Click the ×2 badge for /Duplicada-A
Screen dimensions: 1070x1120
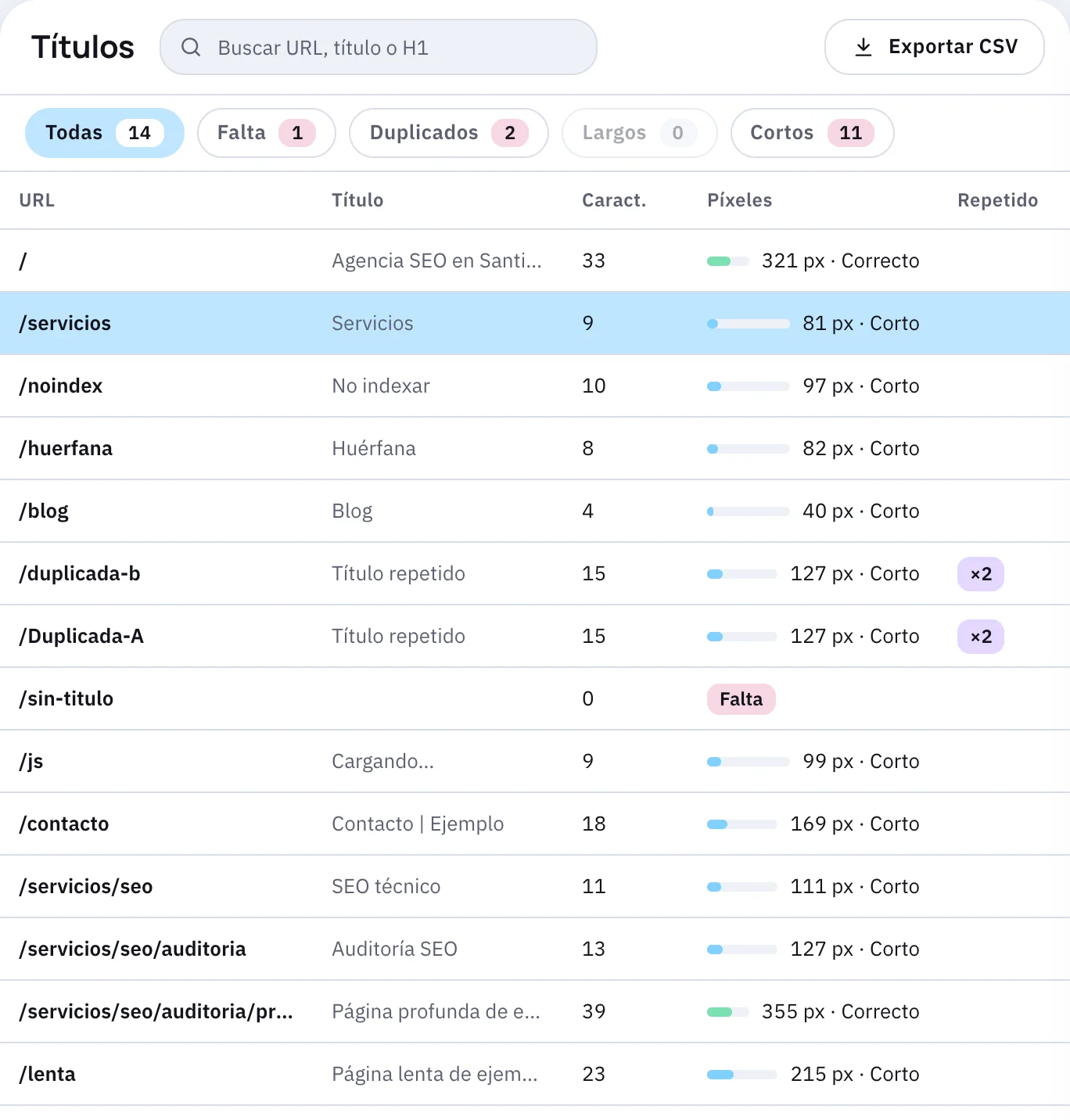click(981, 637)
